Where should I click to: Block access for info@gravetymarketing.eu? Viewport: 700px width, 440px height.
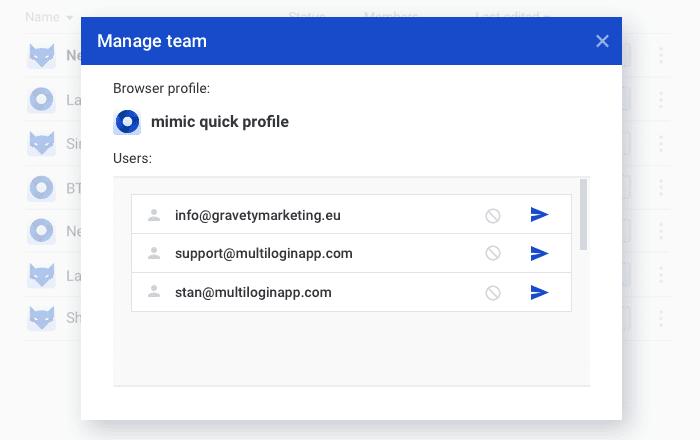pyautogui.click(x=493, y=216)
